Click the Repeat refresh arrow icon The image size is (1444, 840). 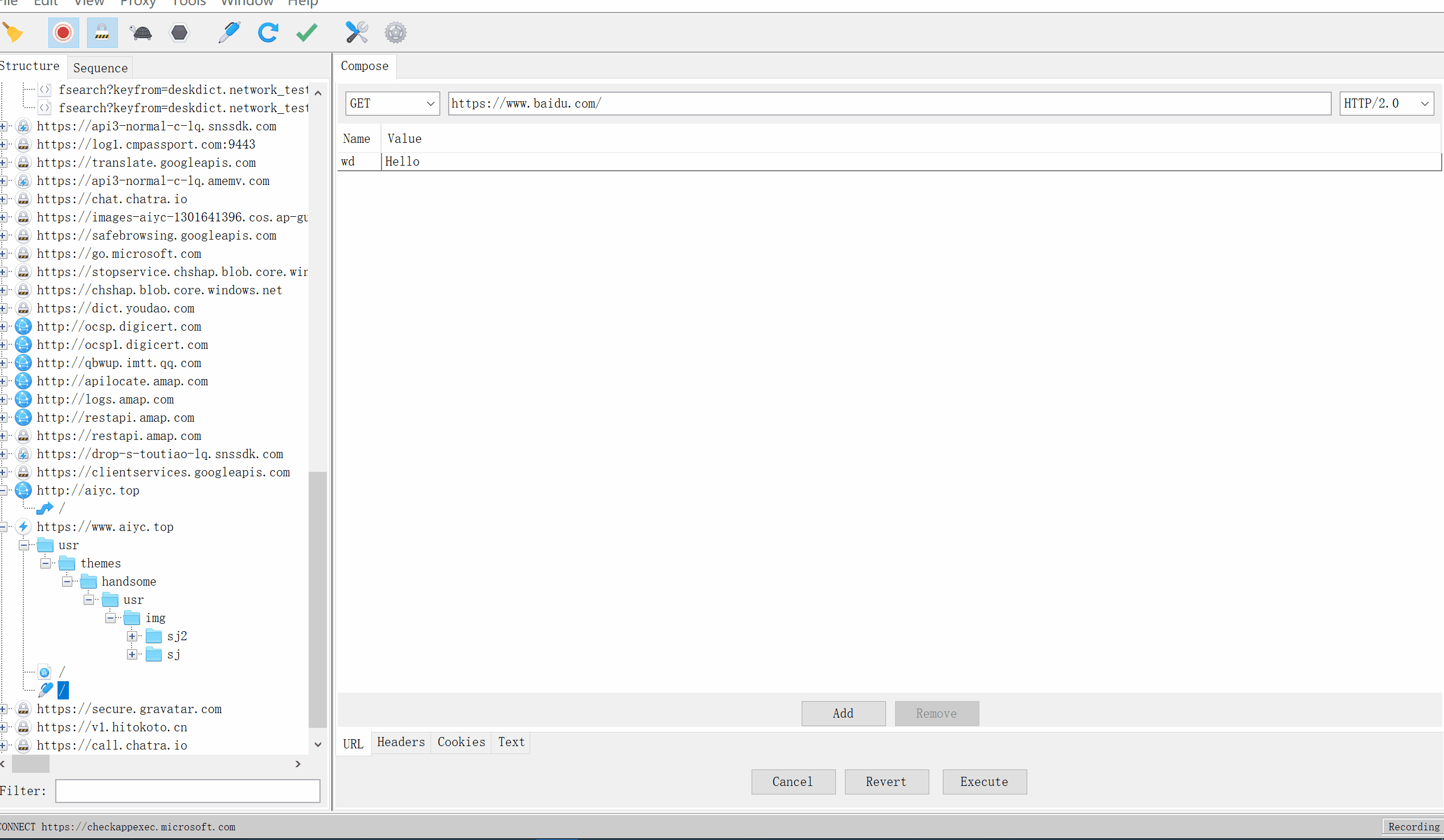coord(268,32)
